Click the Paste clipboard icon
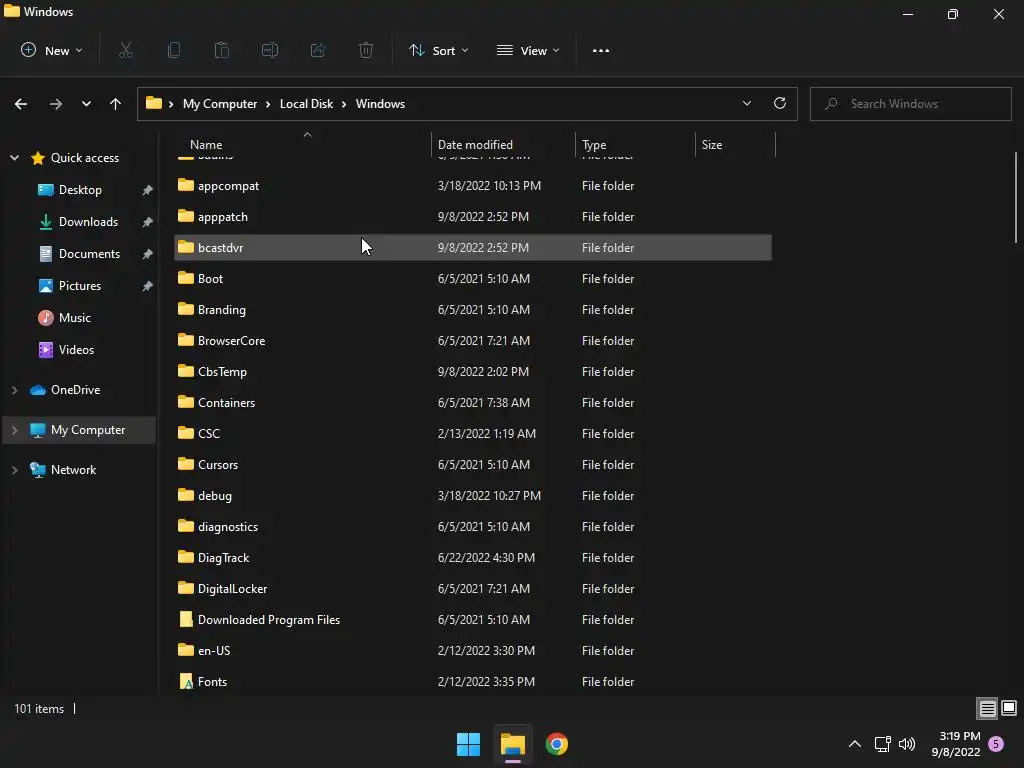The width and height of the screenshot is (1024, 768). 222,50
